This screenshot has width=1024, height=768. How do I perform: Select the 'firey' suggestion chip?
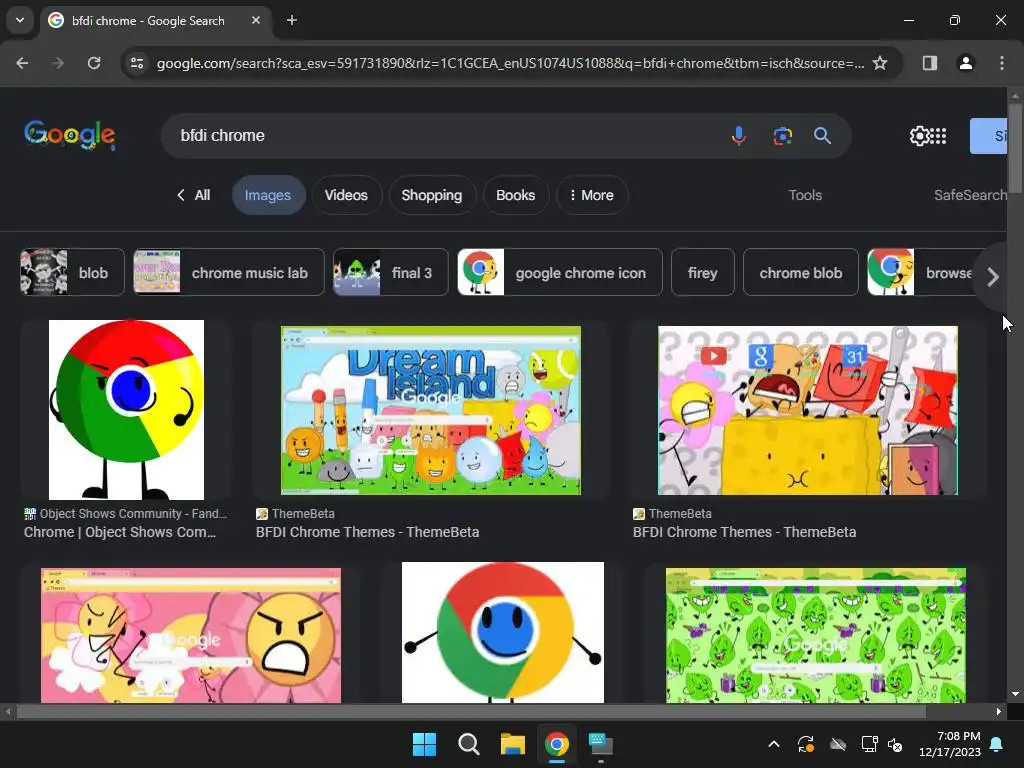pyautogui.click(x=703, y=272)
